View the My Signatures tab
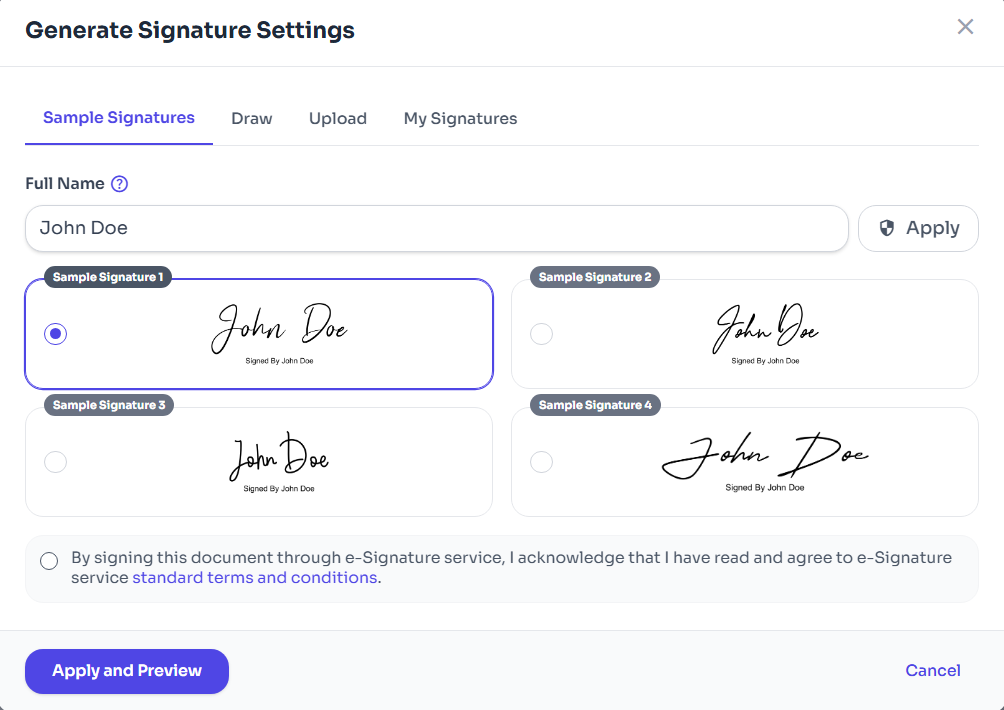The image size is (1004, 710). [x=460, y=118]
